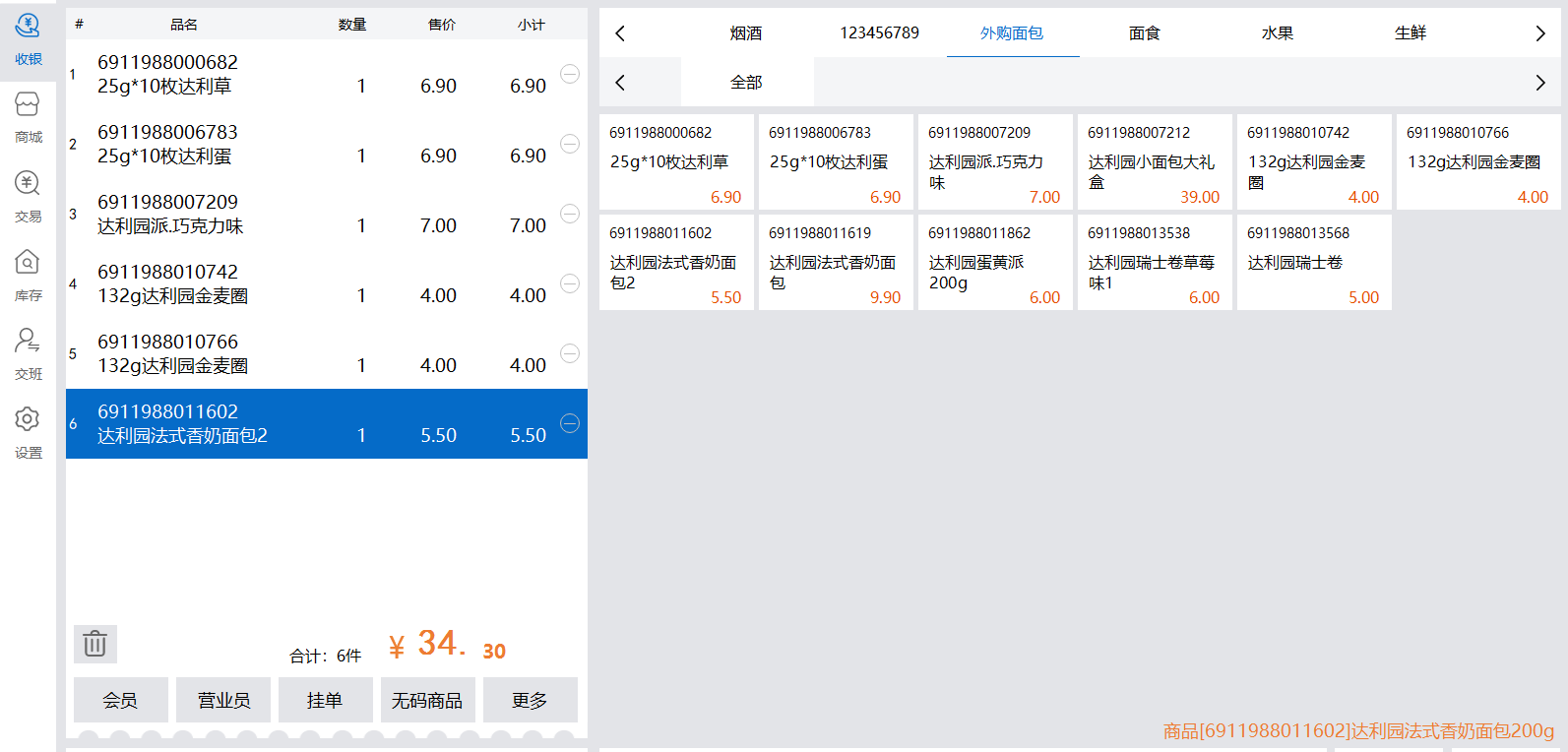The width and height of the screenshot is (1568, 752).
Task: Click the 合计: 6件 item count
Action: tap(326, 656)
